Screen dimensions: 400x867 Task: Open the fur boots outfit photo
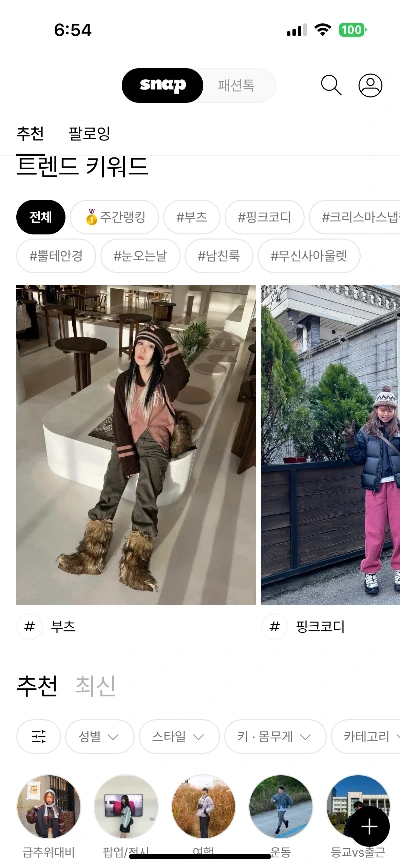136,445
